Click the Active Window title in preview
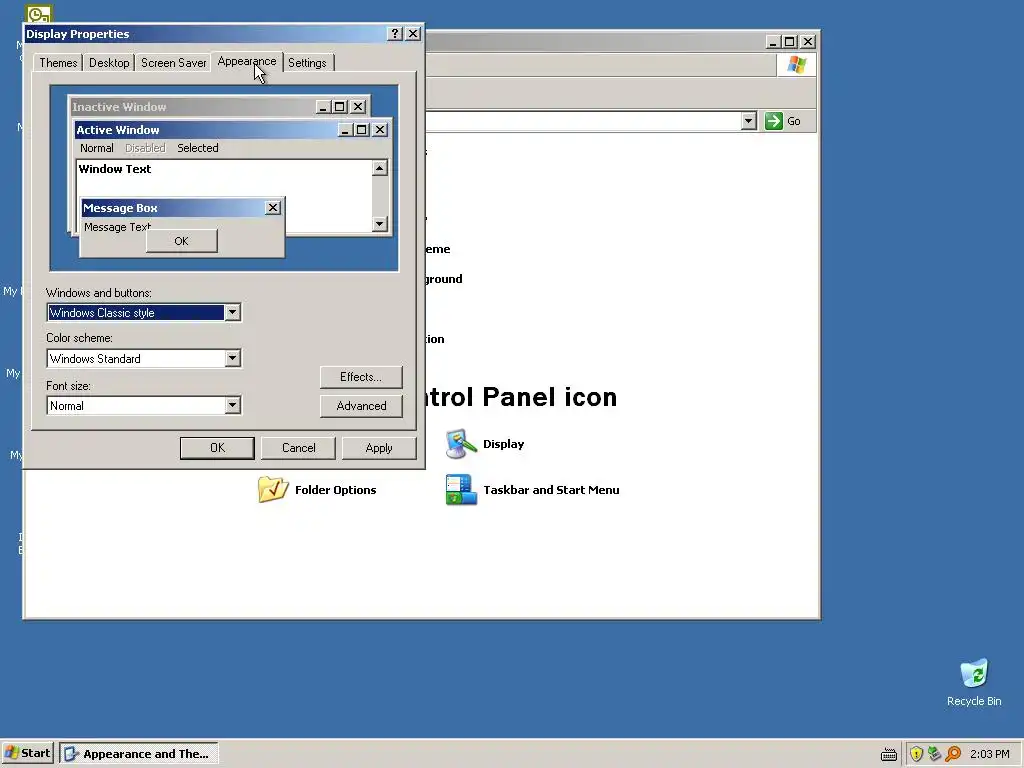Viewport: 1024px width, 768px height. [x=118, y=130]
